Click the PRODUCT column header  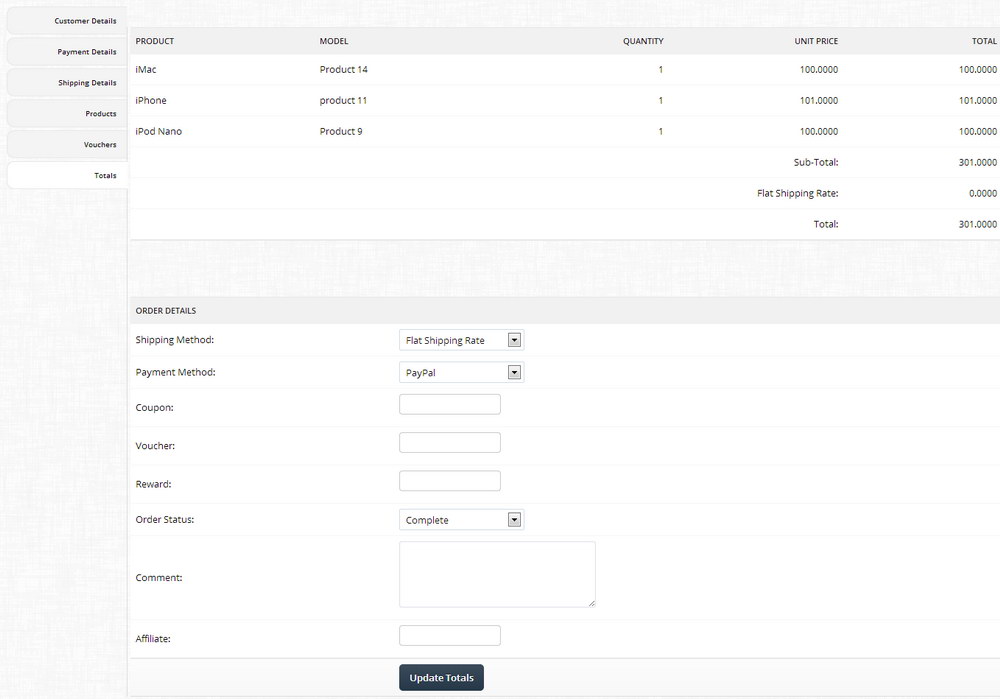coord(155,41)
